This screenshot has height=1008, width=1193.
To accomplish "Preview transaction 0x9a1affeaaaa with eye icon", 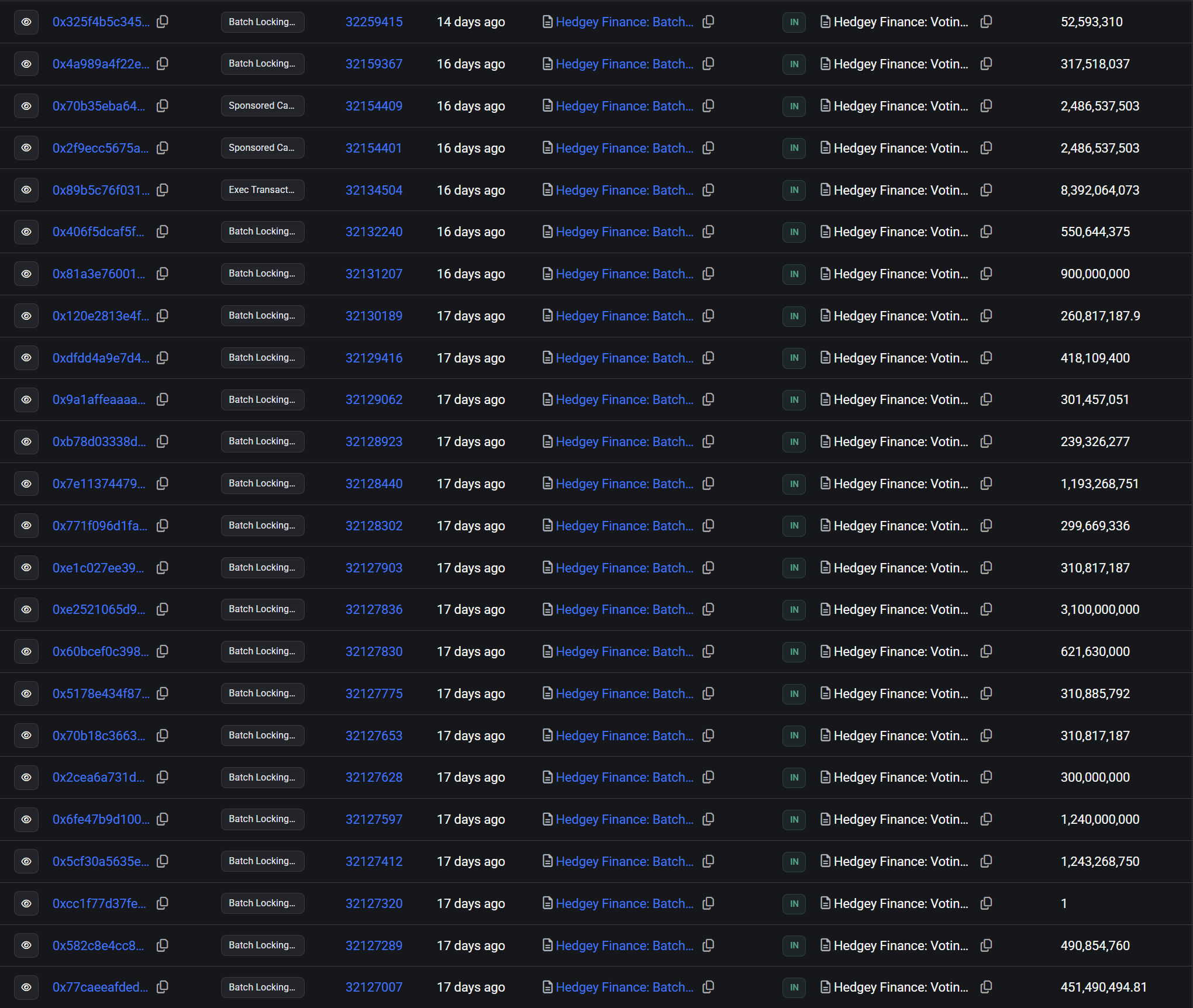I will [x=26, y=399].
